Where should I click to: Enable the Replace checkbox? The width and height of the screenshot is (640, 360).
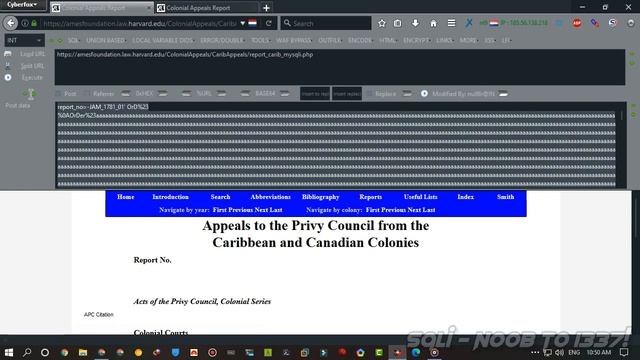(x=369, y=94)
